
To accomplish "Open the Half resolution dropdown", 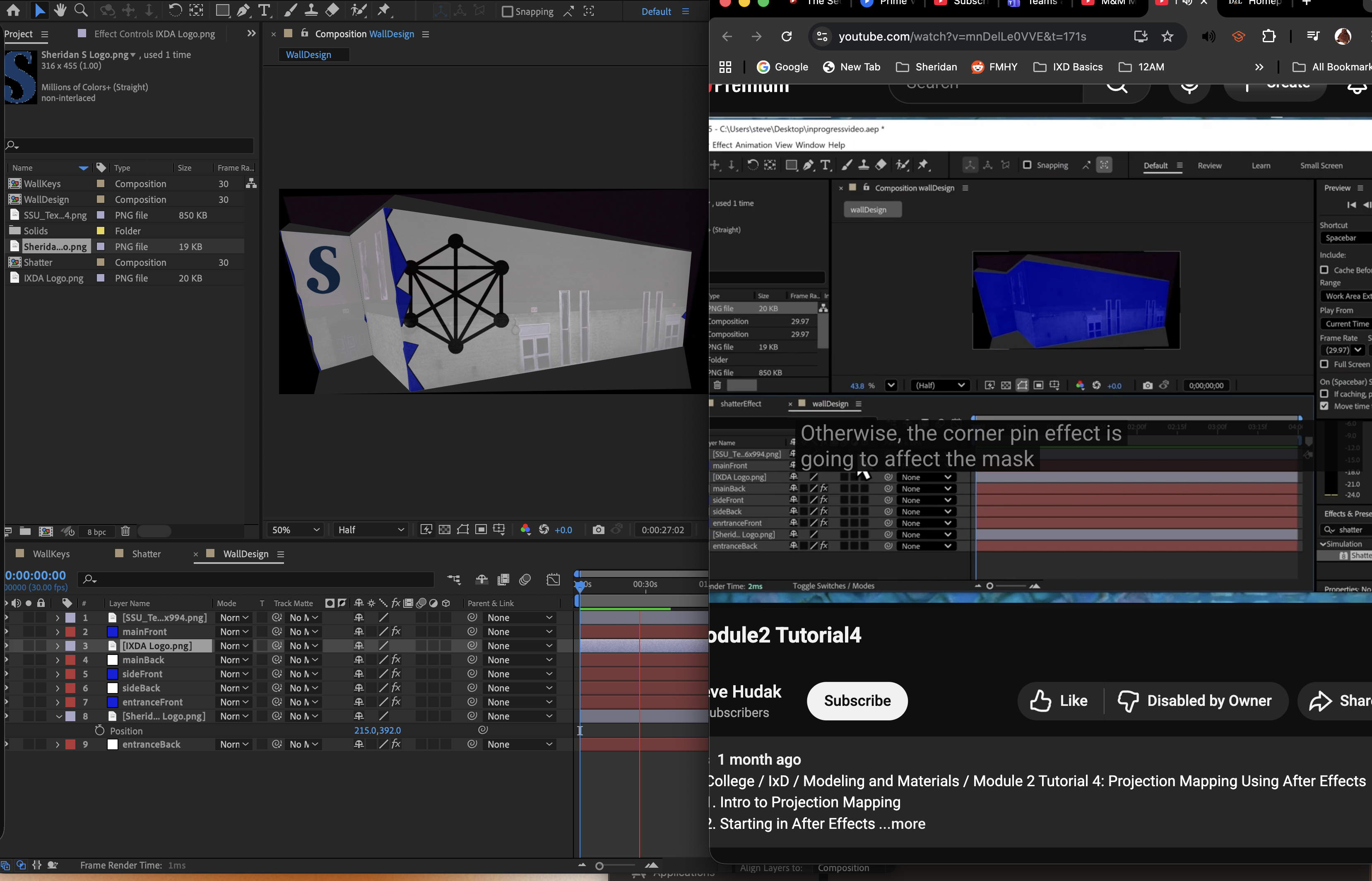I will (369, 530).
